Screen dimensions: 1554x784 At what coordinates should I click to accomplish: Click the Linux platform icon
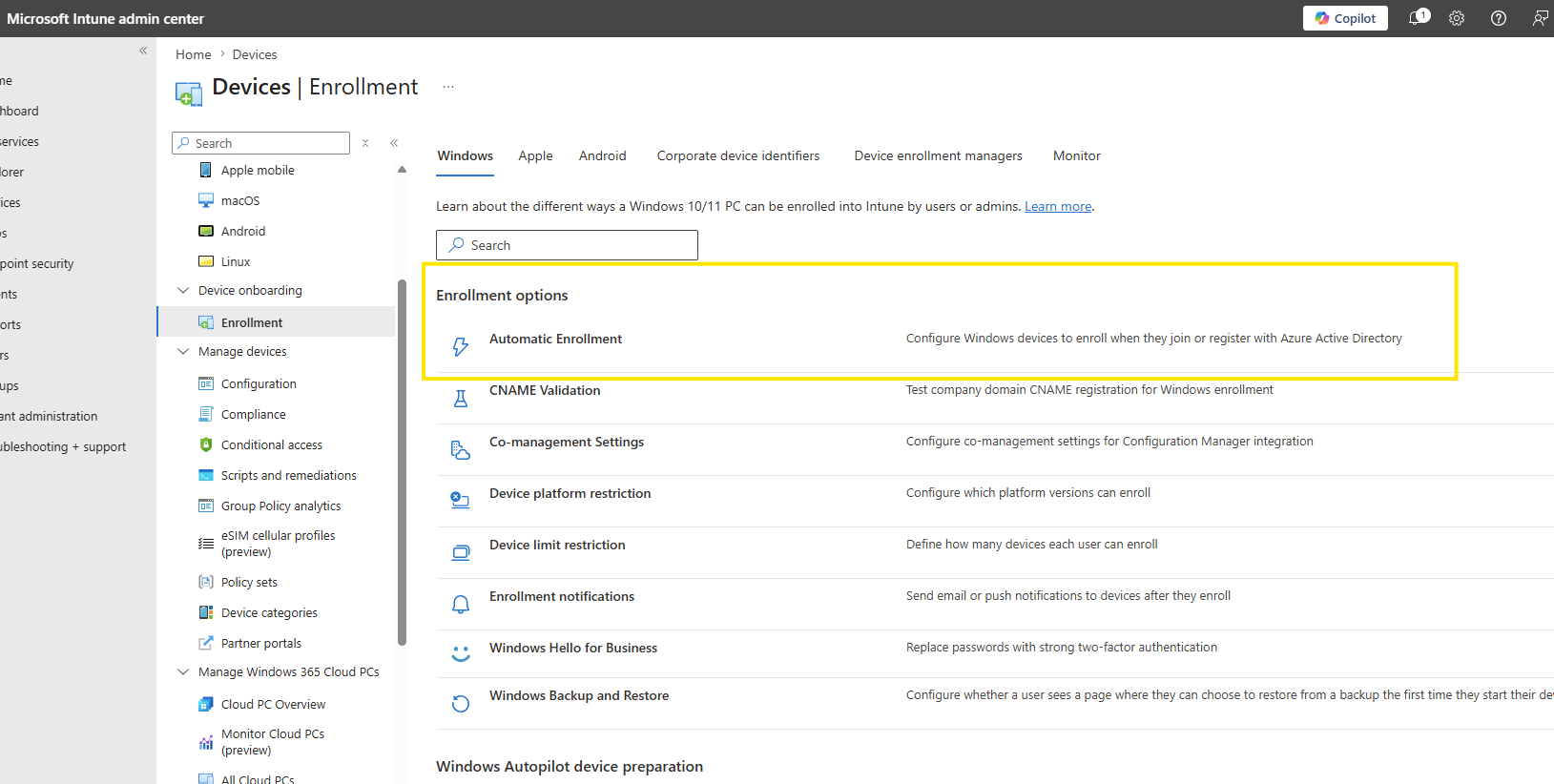tap(205, 261)
